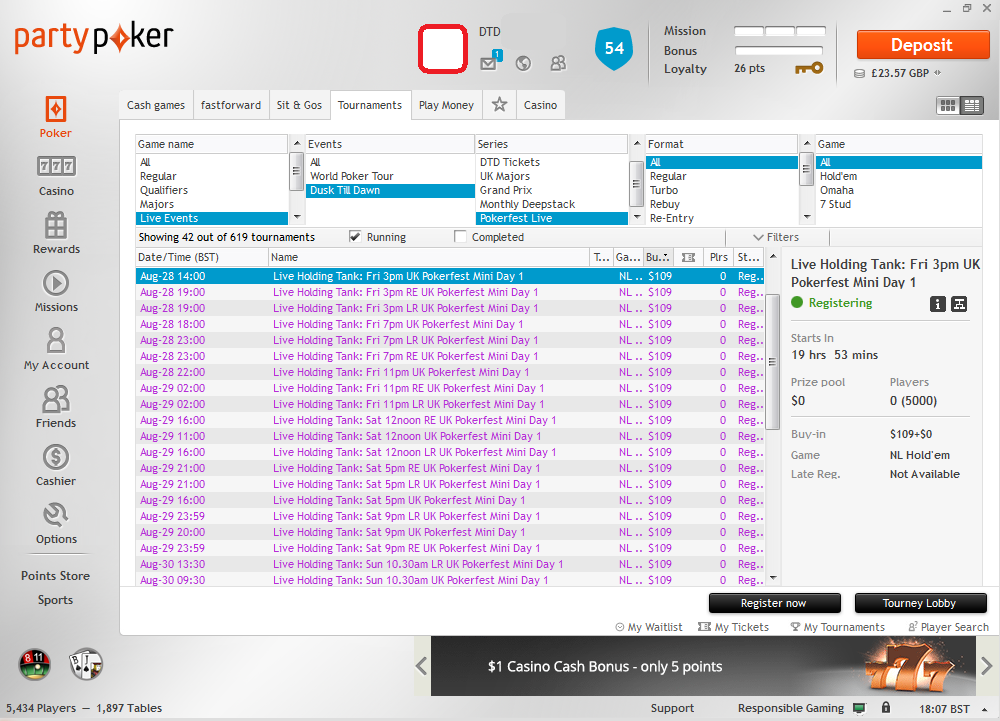1000x721 pixels.
Task: Toggle balance visibility arrow beside £23.57
Action: tap(938, 73)
